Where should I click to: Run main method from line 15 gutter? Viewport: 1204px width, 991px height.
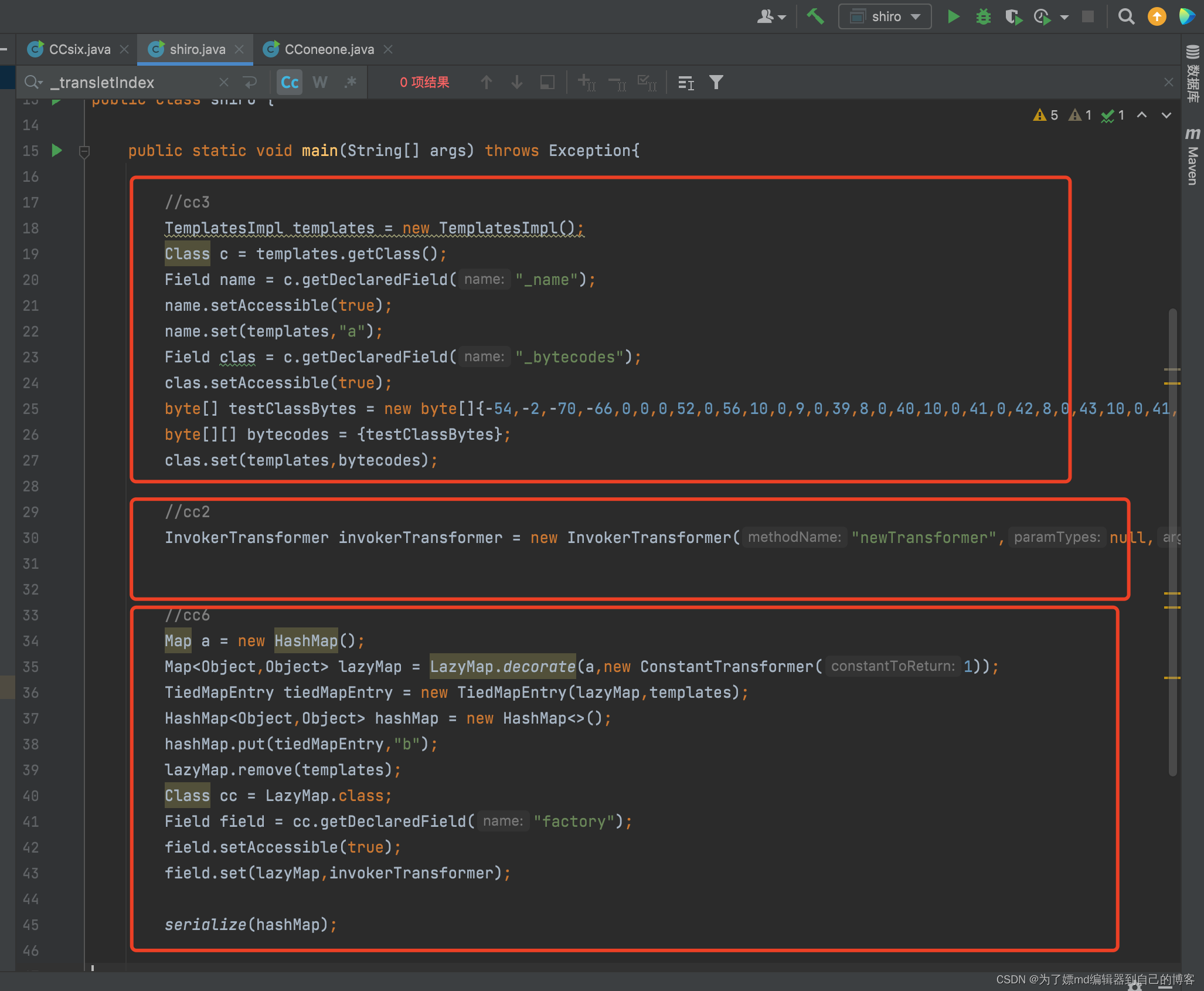[x=56, y=151]
